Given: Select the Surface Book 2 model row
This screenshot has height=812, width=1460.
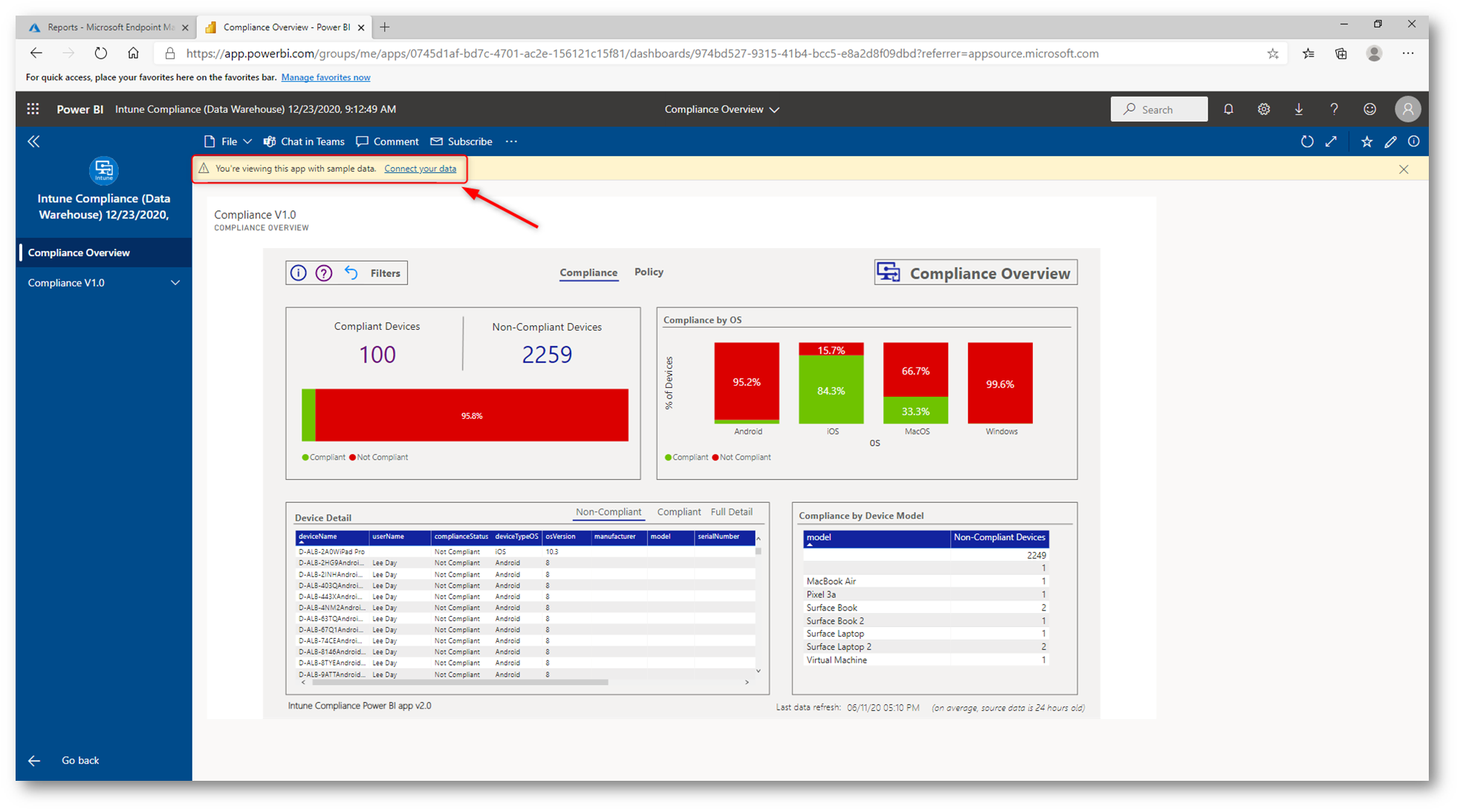Looking at the screenshot, I should pos(925,621).
